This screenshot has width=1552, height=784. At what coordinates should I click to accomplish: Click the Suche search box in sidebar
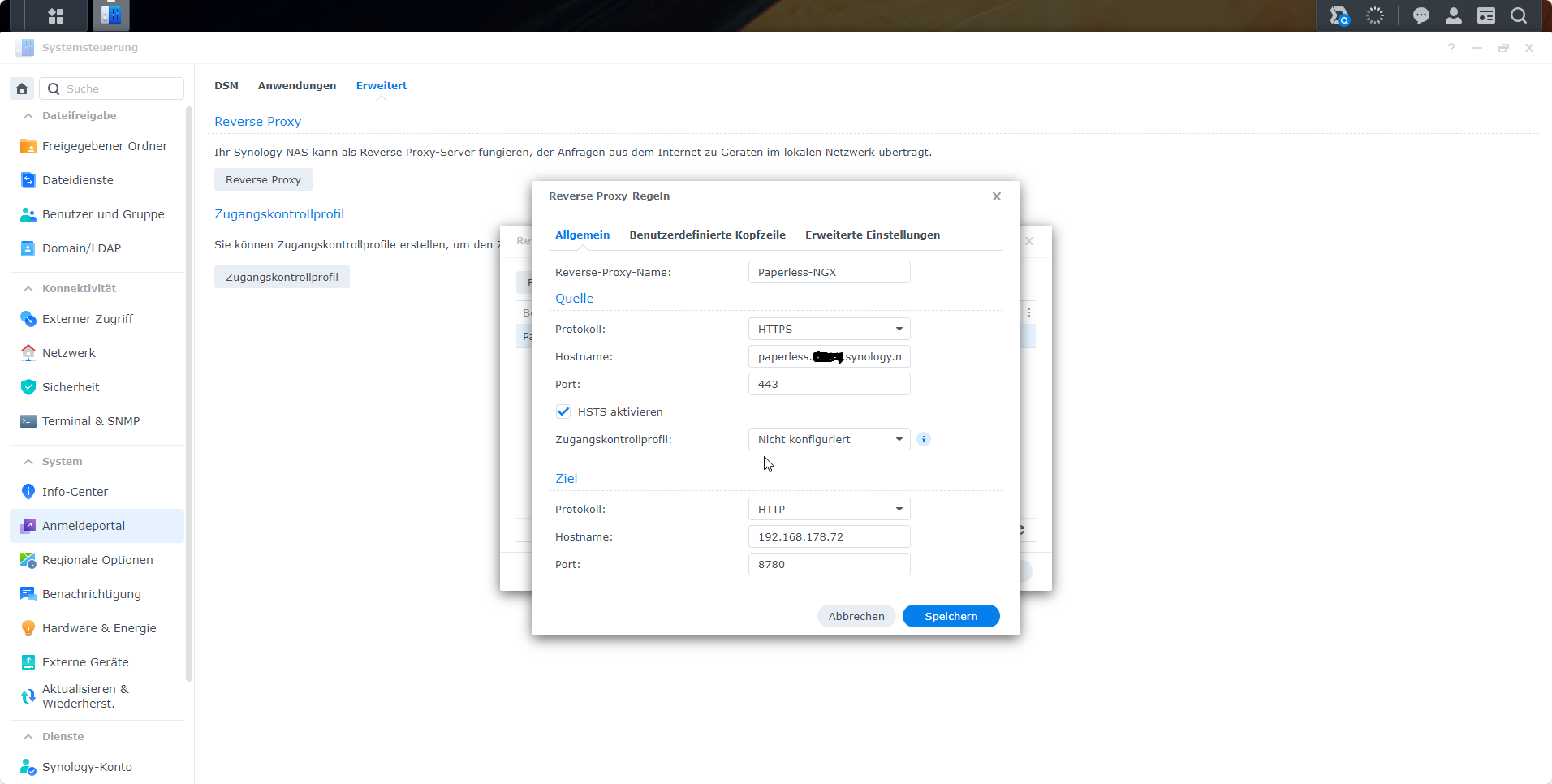(111, 88)
